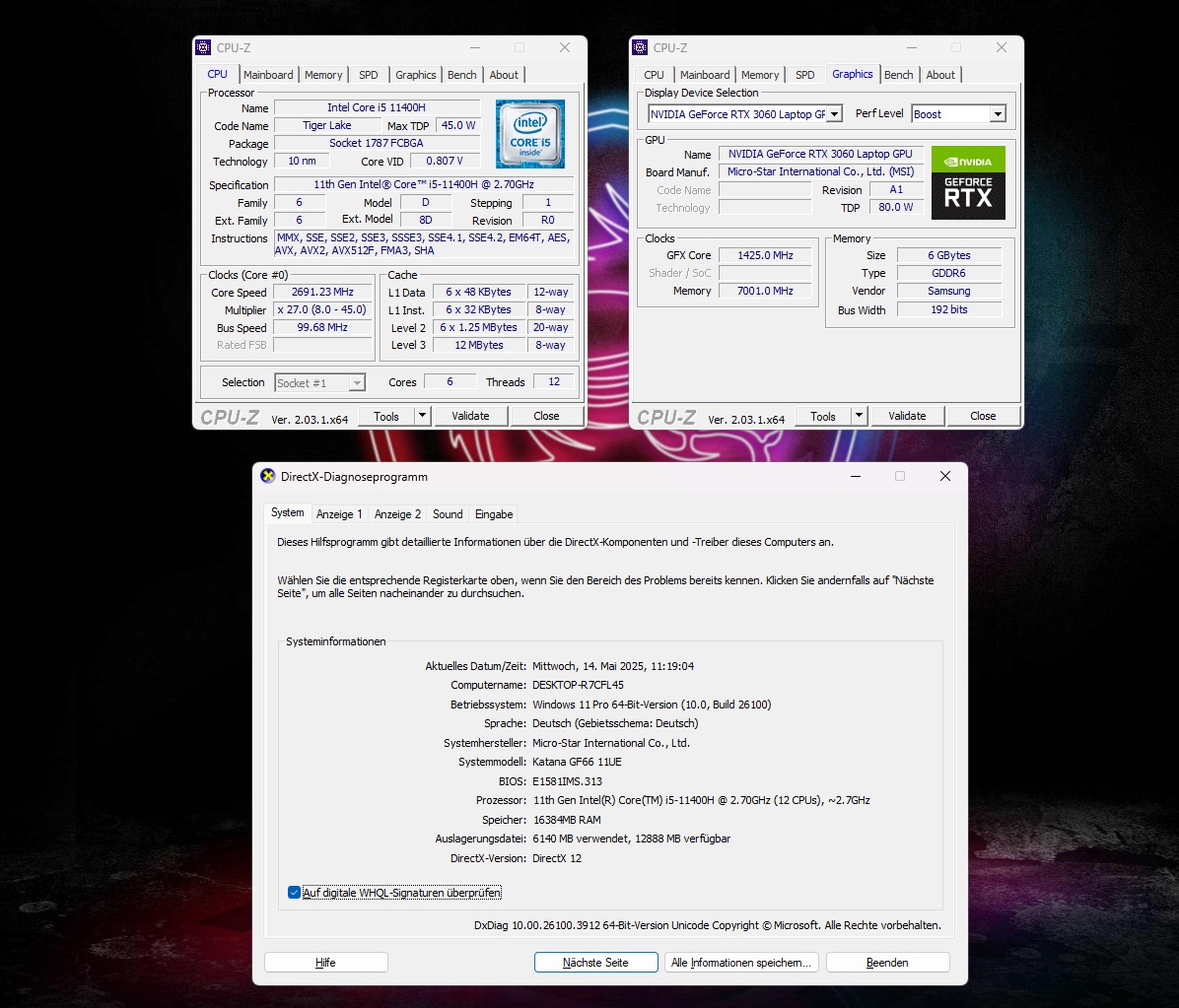
Task: Expand the Display Device Selection dropdown
Action: click(x=834, y=114)
